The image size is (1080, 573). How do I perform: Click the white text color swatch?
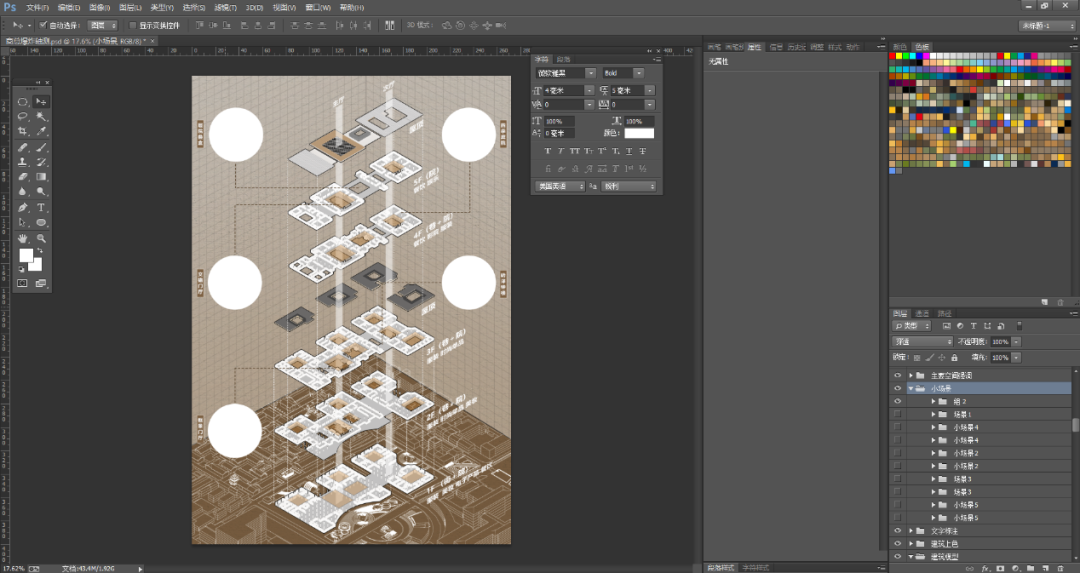click(x=639, y=133)
